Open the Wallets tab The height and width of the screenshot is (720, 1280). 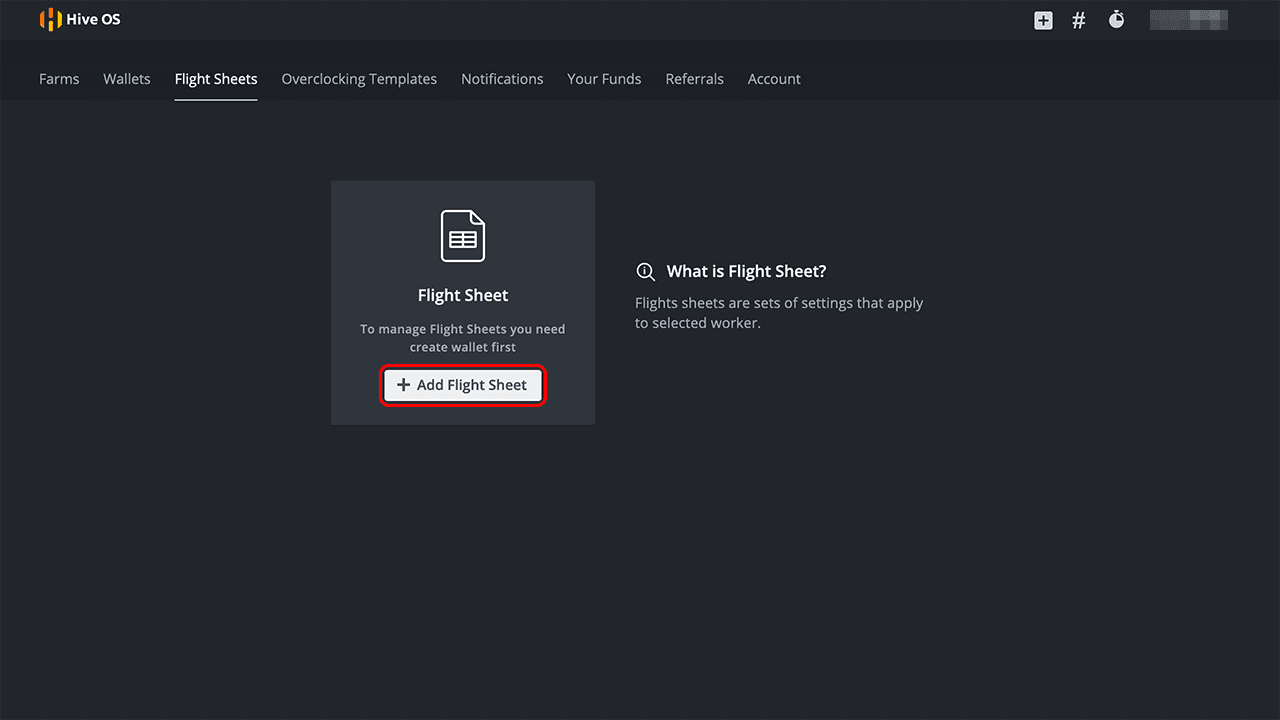(x=127, y=79)
